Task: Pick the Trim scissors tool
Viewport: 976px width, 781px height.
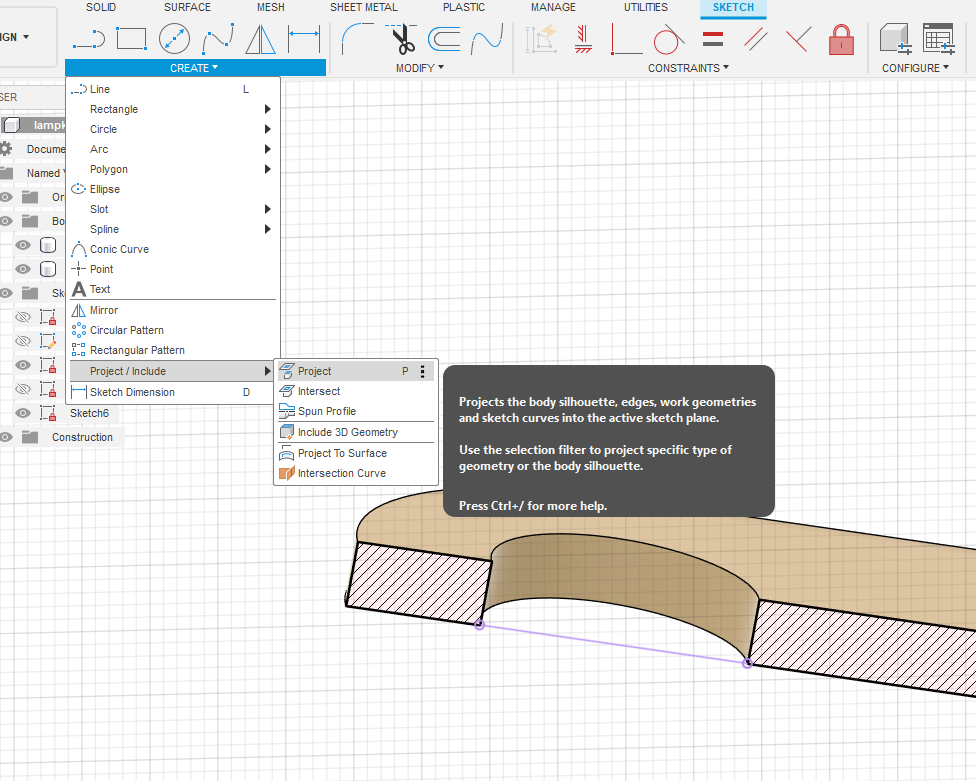Action: point(403,40)
